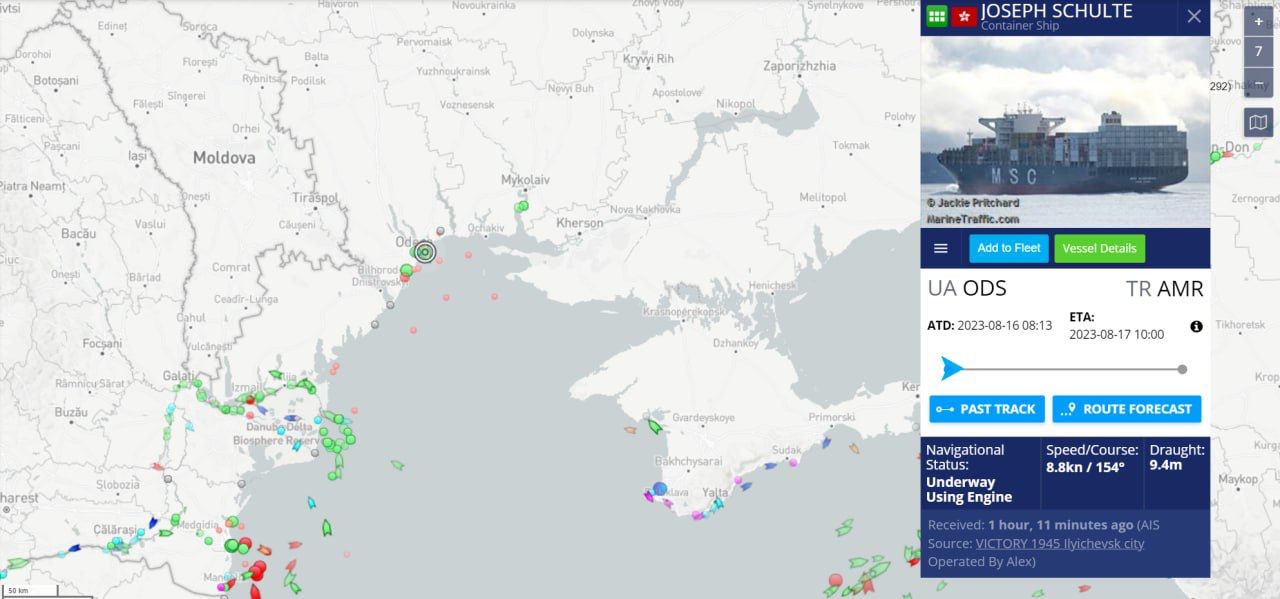Zoom in the map with plus button

[1258, 21]
